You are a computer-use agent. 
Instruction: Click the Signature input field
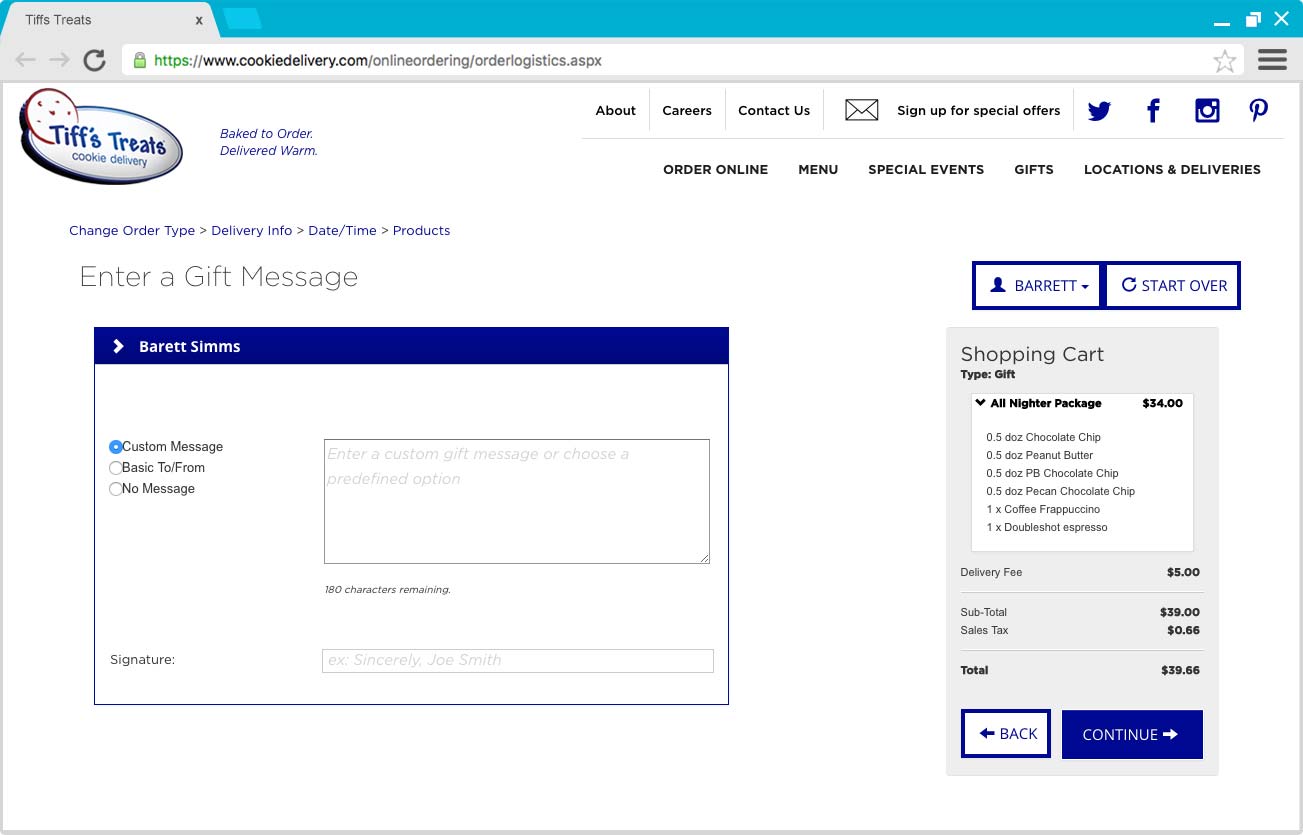click(x=518, y=661)
